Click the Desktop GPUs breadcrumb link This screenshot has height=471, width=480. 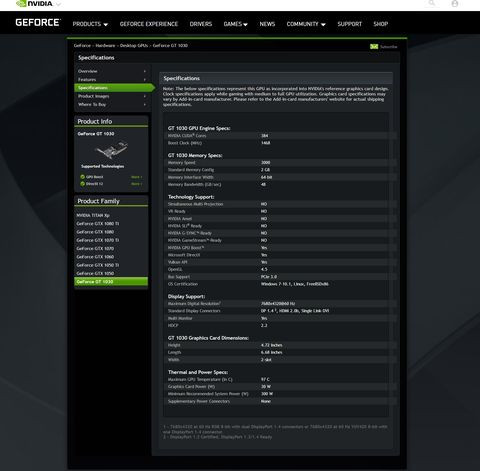(x=134, y=46)
